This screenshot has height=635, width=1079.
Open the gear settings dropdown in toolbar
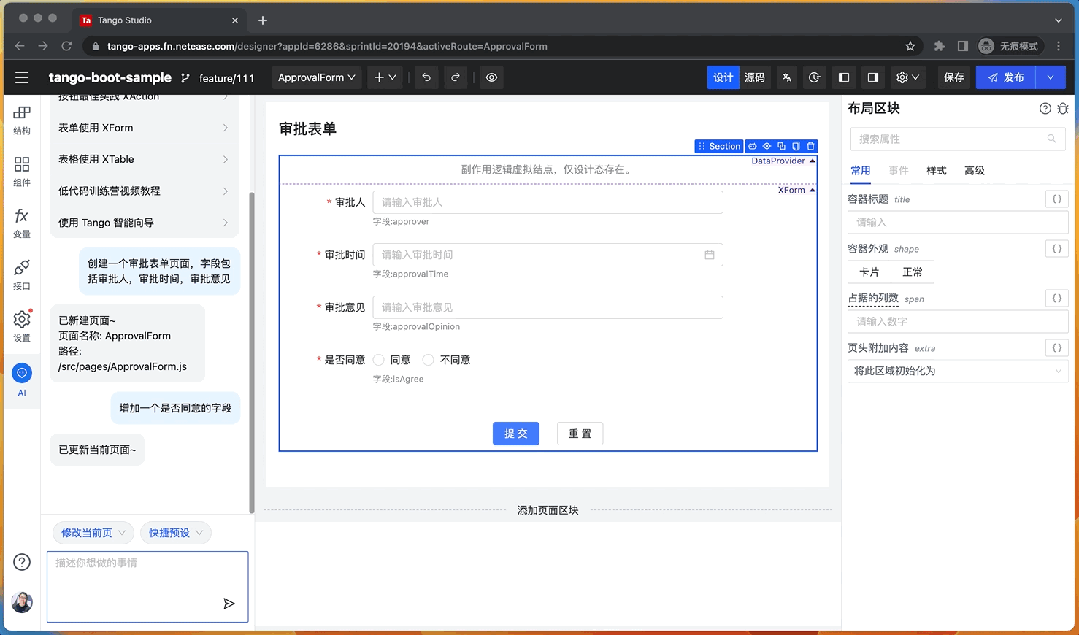coord(907,78)
